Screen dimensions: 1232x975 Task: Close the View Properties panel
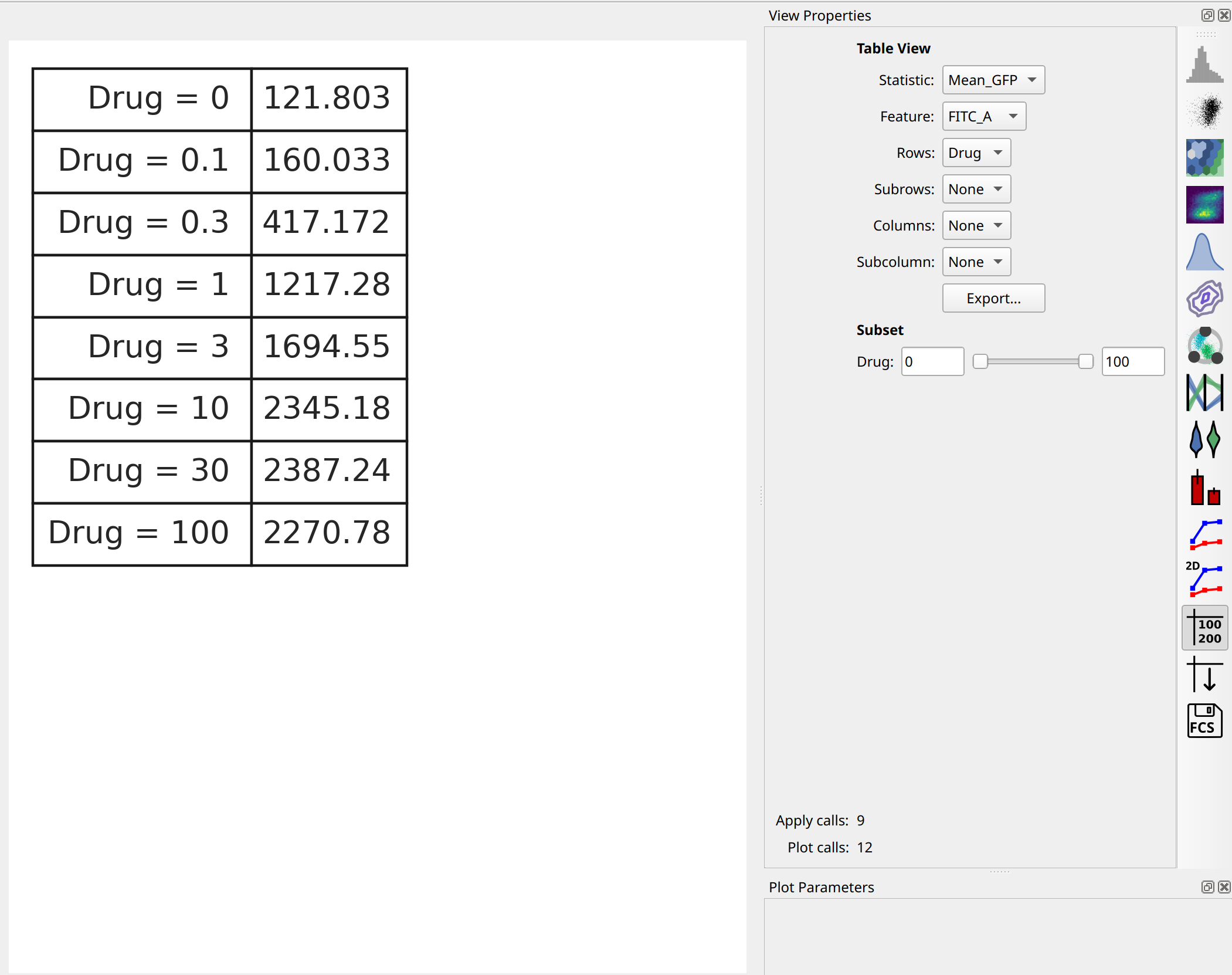[1224, 15]
